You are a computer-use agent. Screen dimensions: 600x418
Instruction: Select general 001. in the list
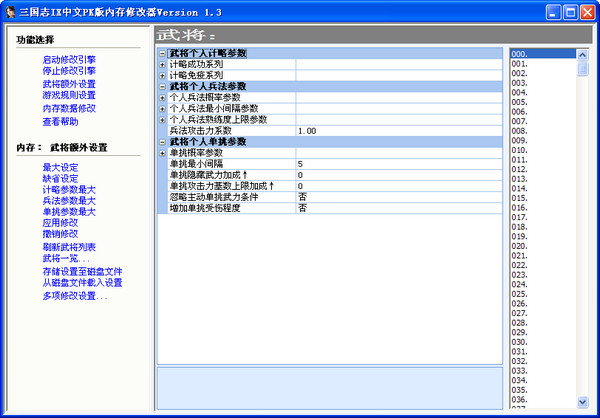coord(543,64)
